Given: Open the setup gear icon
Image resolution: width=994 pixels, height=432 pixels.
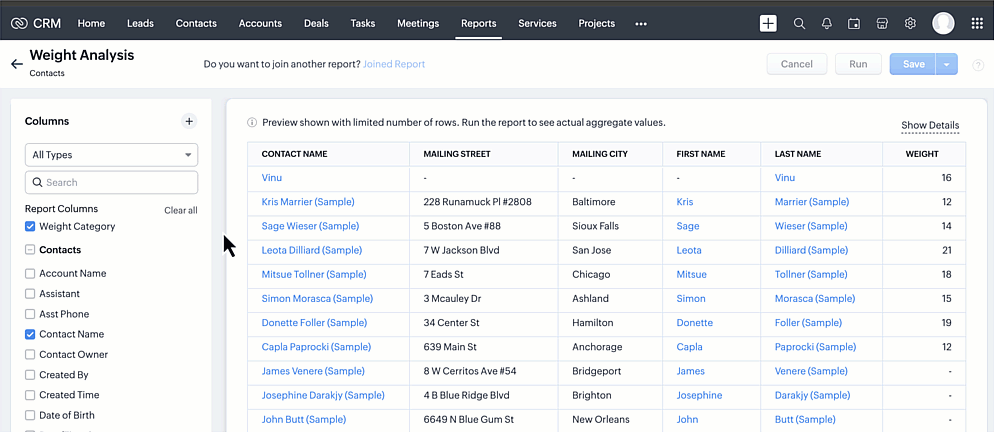Looking at the screenshot, I should point(910,23).
